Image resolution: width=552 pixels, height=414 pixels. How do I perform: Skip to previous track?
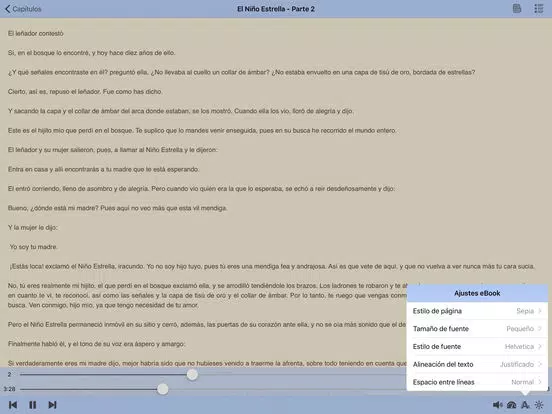pos(13,405)
